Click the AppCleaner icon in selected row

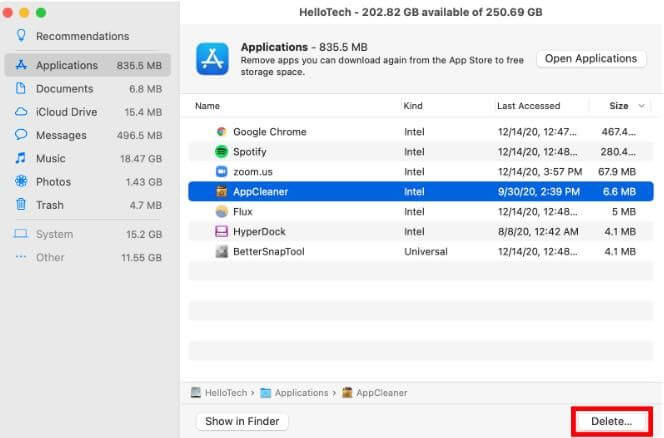222,192
